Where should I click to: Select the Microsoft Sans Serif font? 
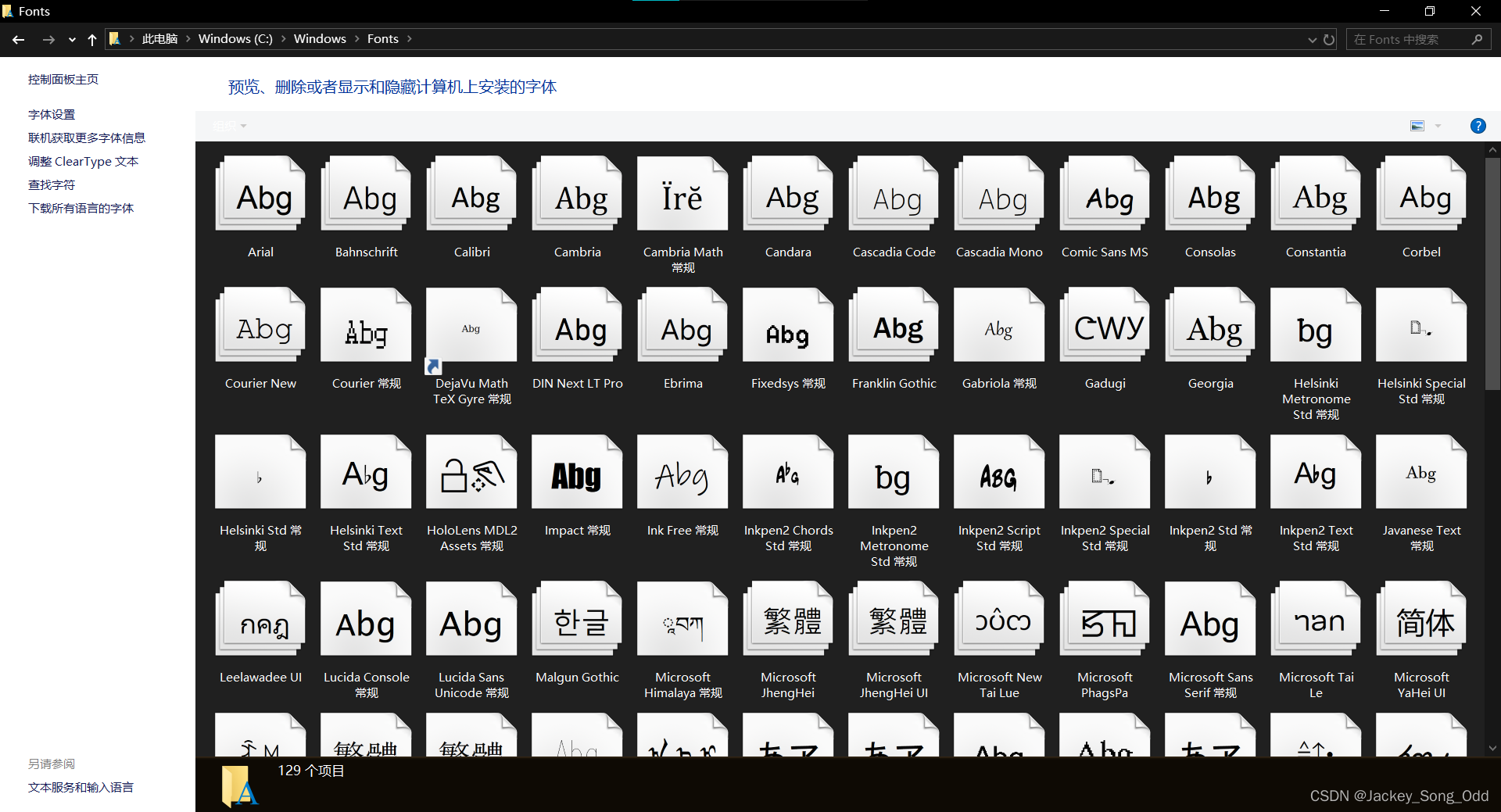click(1210, 618)
